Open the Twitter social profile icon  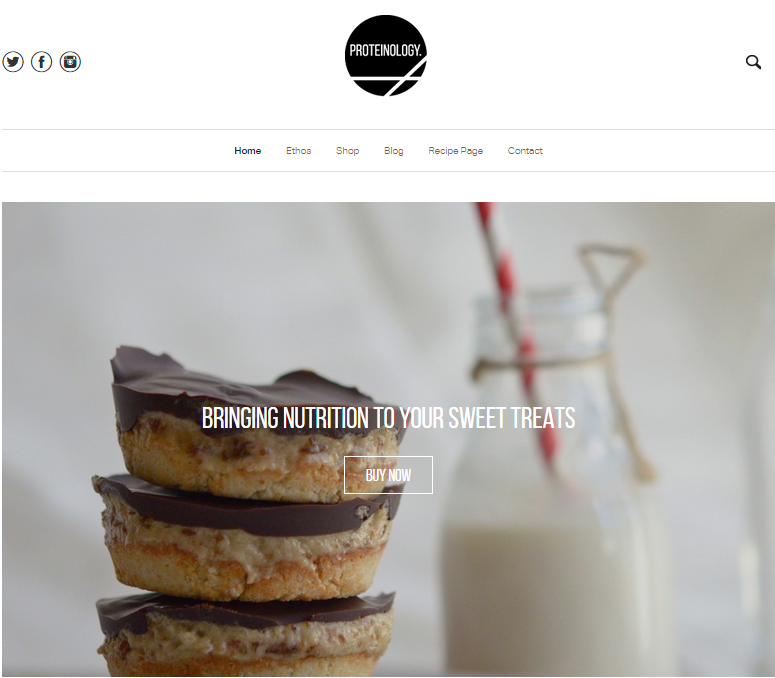pos(13,62)
